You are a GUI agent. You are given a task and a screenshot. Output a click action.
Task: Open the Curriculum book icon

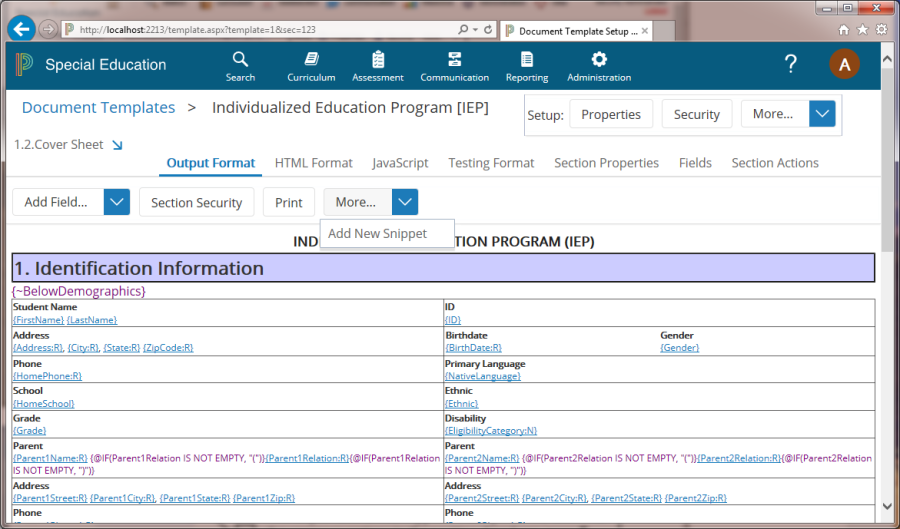pos(311,60)
